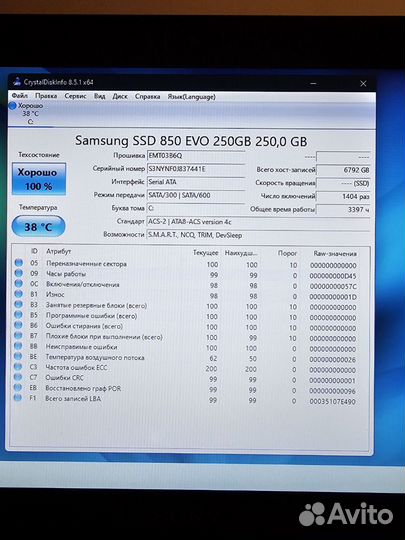Click the power on hours value 3397 ч

[x=343, y=209]
